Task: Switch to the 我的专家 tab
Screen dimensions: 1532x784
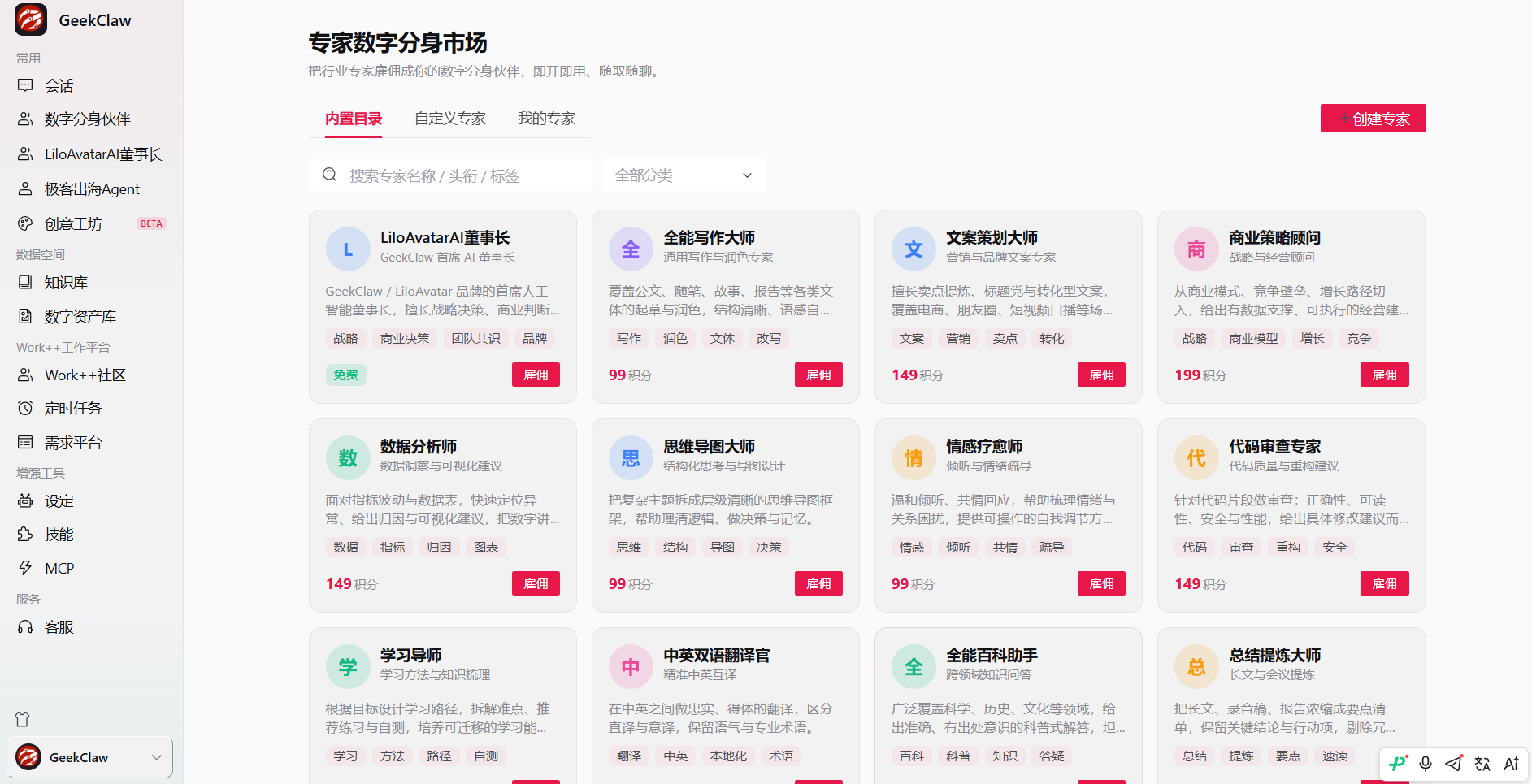Action: click(547, 119)
